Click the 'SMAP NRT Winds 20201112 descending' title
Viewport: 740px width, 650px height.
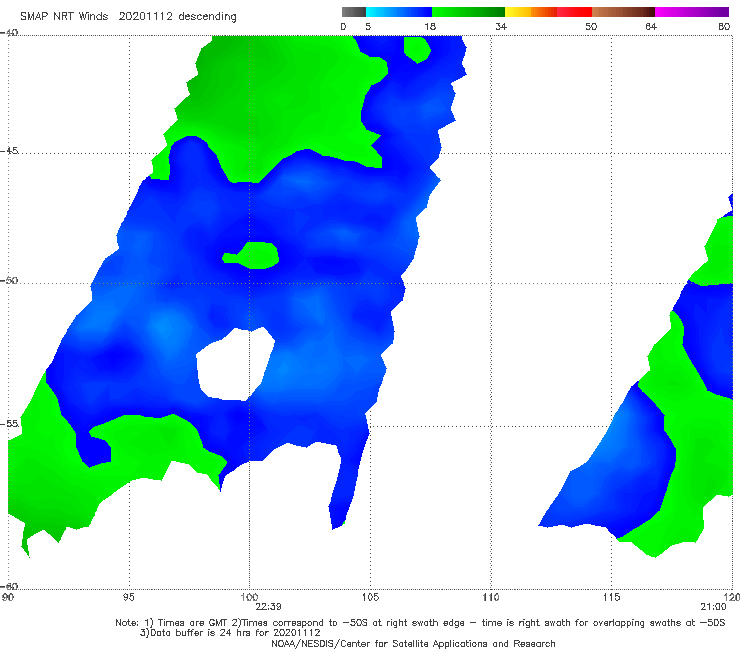point(128,17)
